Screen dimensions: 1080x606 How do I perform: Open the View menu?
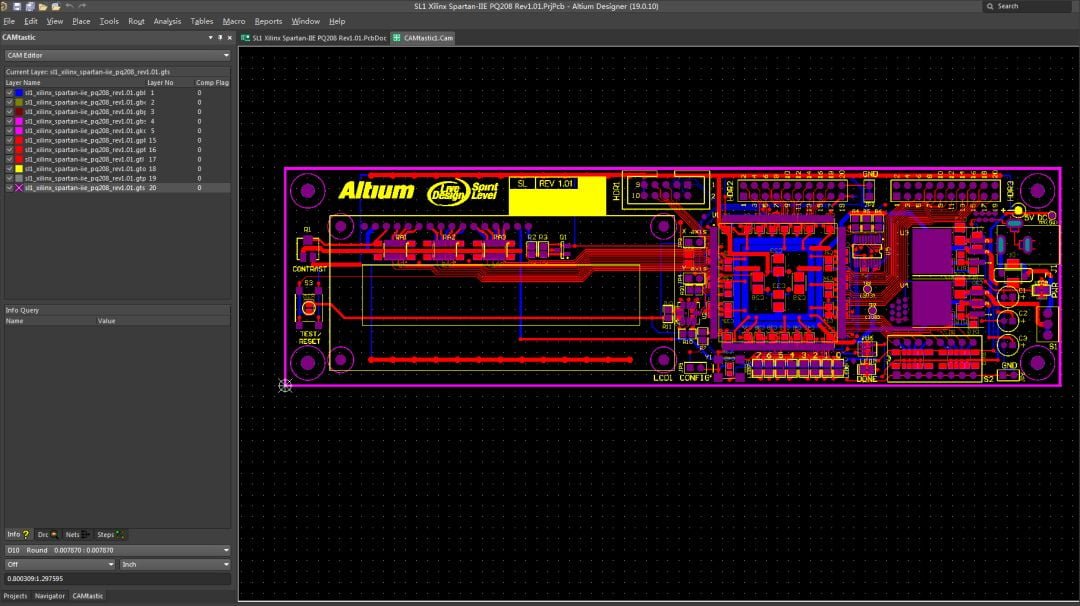tap(54, 21)
